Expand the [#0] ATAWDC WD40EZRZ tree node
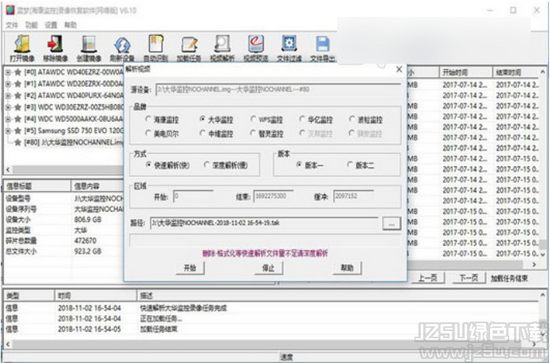Screen dimensions: 550x363 click(x=8, y=72)
